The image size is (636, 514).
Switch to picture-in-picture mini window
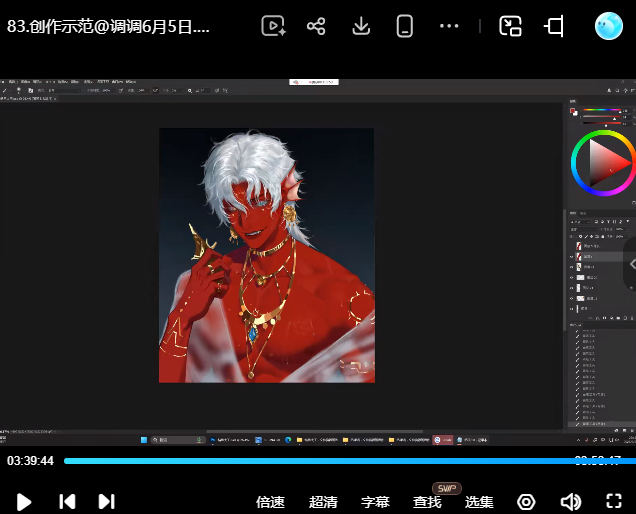tap(510, 26)
